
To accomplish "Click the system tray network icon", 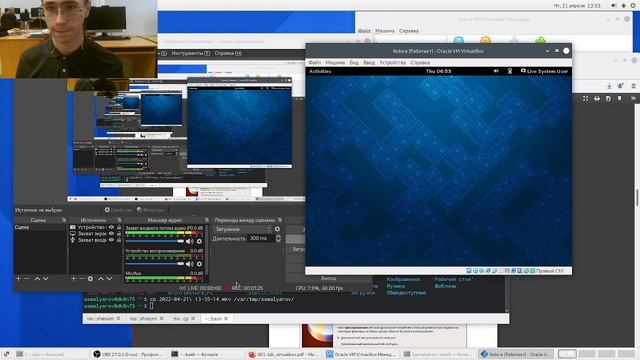I will tap(623, 6).
